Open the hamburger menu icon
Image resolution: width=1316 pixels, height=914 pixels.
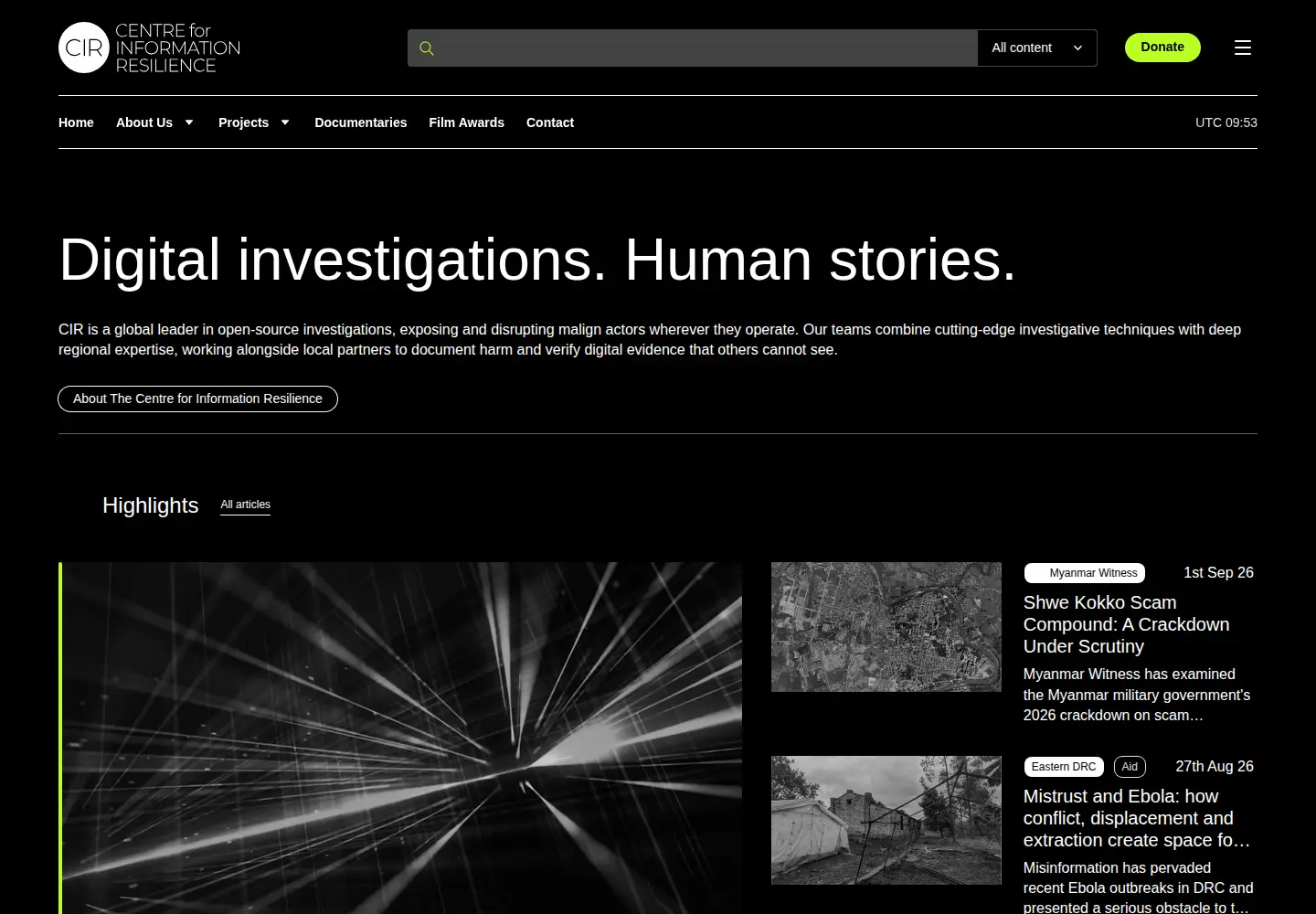point(1243,48)
